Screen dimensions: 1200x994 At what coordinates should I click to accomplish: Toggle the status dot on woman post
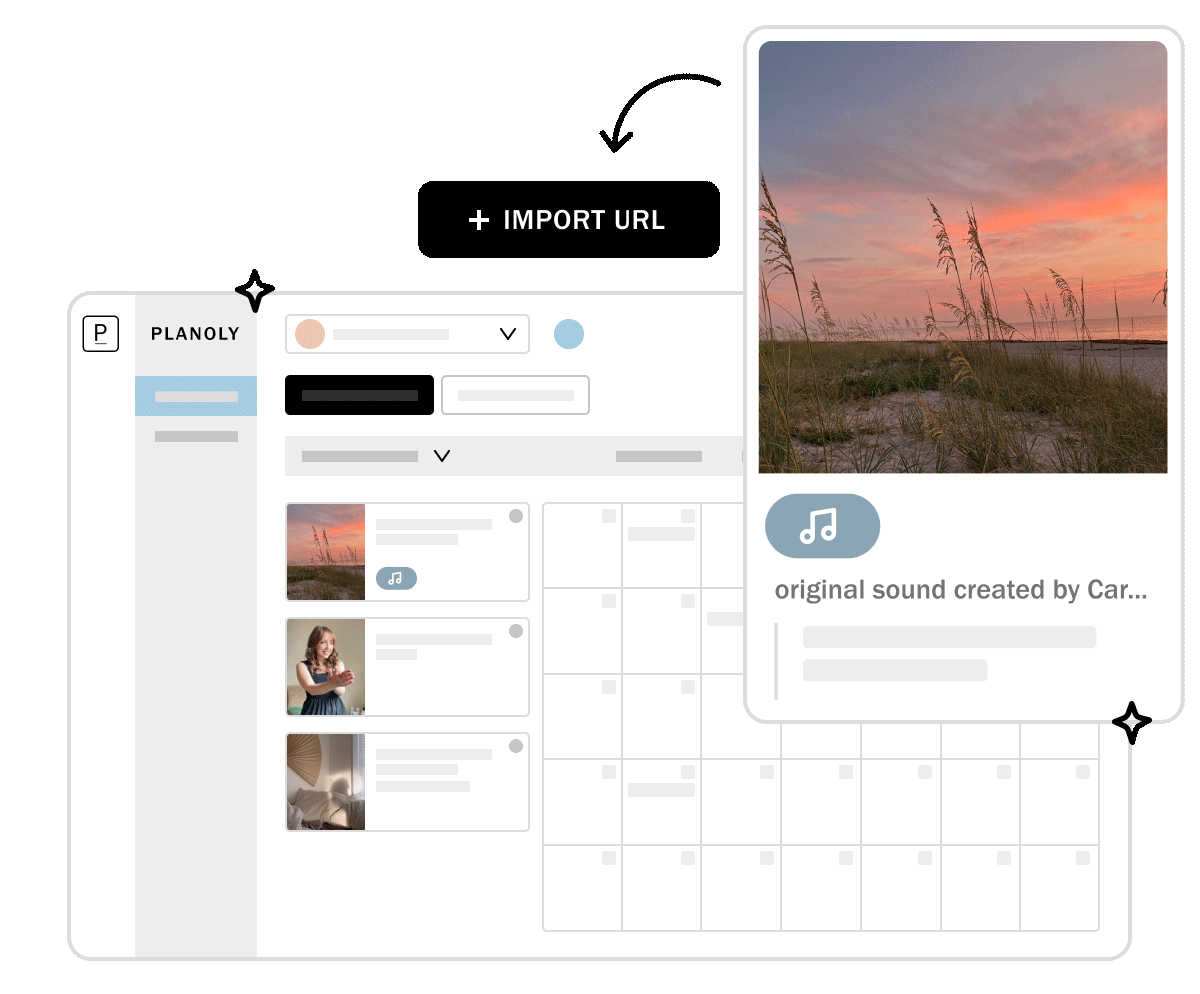(516, 631)
